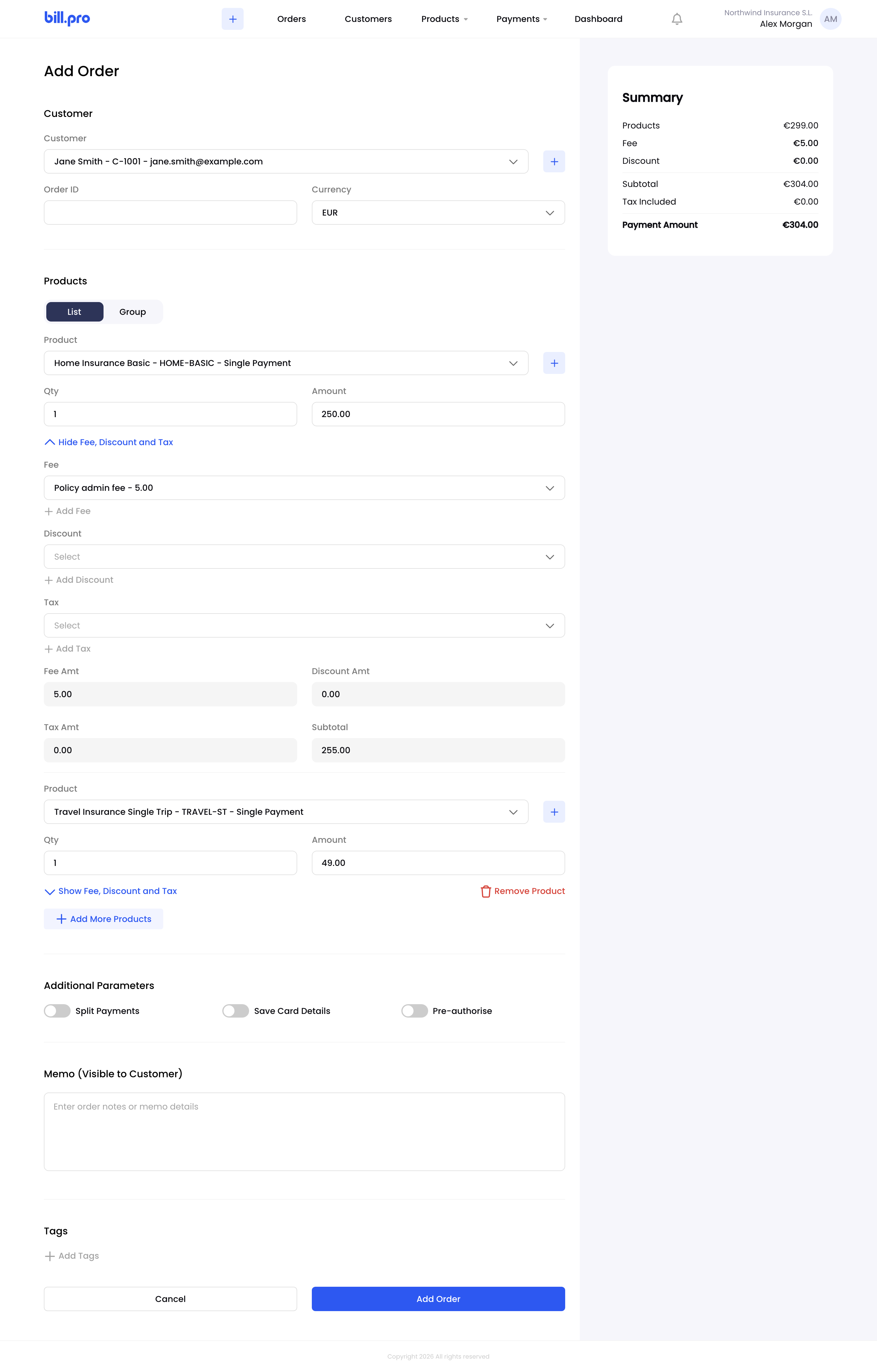
Task: Click the Tax Amt field showing 0.00
Action: [171, 750]
